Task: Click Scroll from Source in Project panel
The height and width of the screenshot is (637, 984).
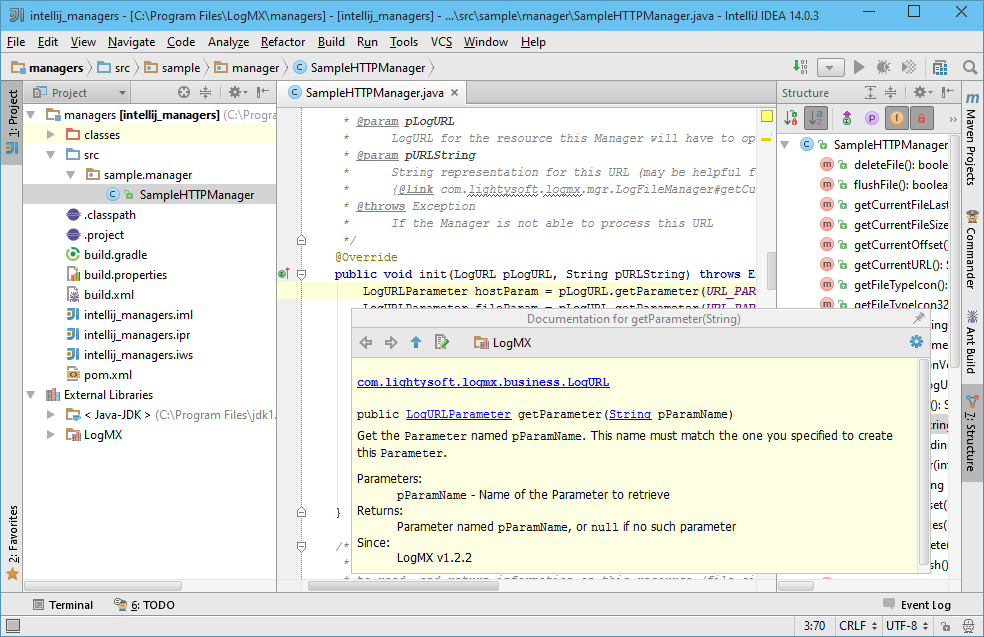Action: click(184, 92)
